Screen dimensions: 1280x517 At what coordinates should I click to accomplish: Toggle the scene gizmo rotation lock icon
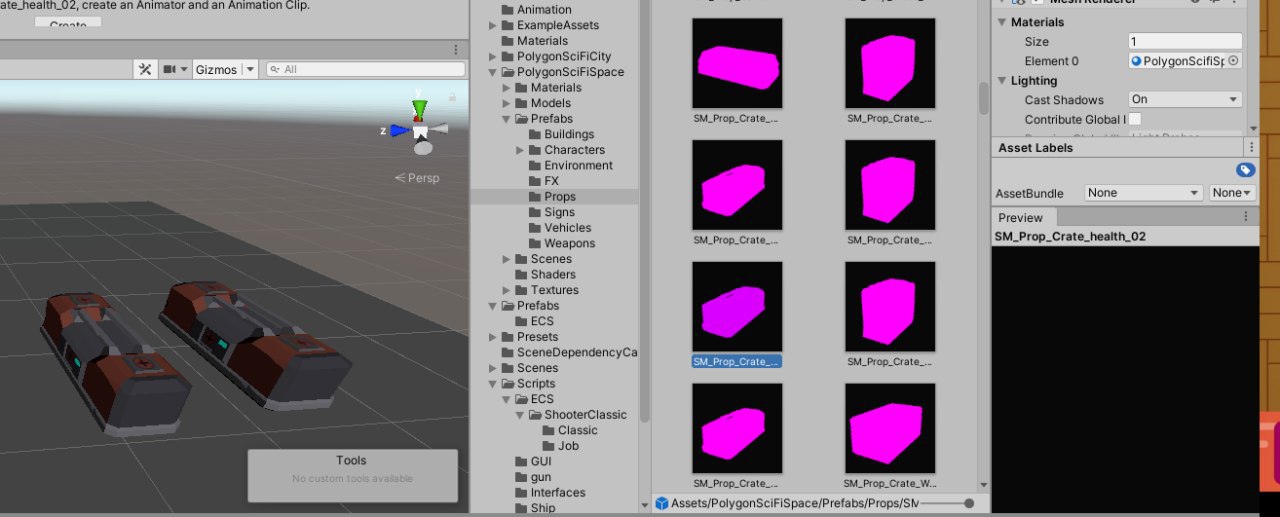click(452, 97)
